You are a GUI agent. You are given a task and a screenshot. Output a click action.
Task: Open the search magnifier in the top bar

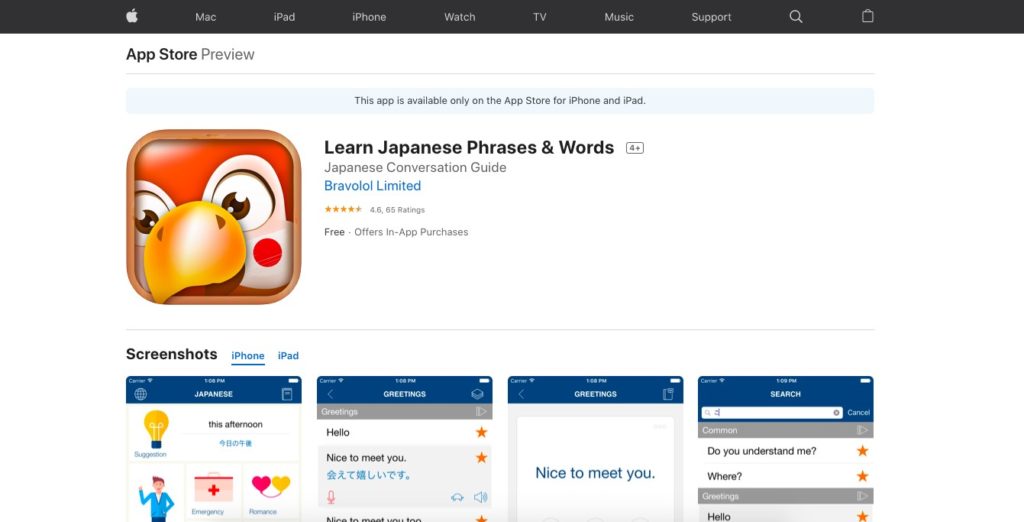coord(795,16)
